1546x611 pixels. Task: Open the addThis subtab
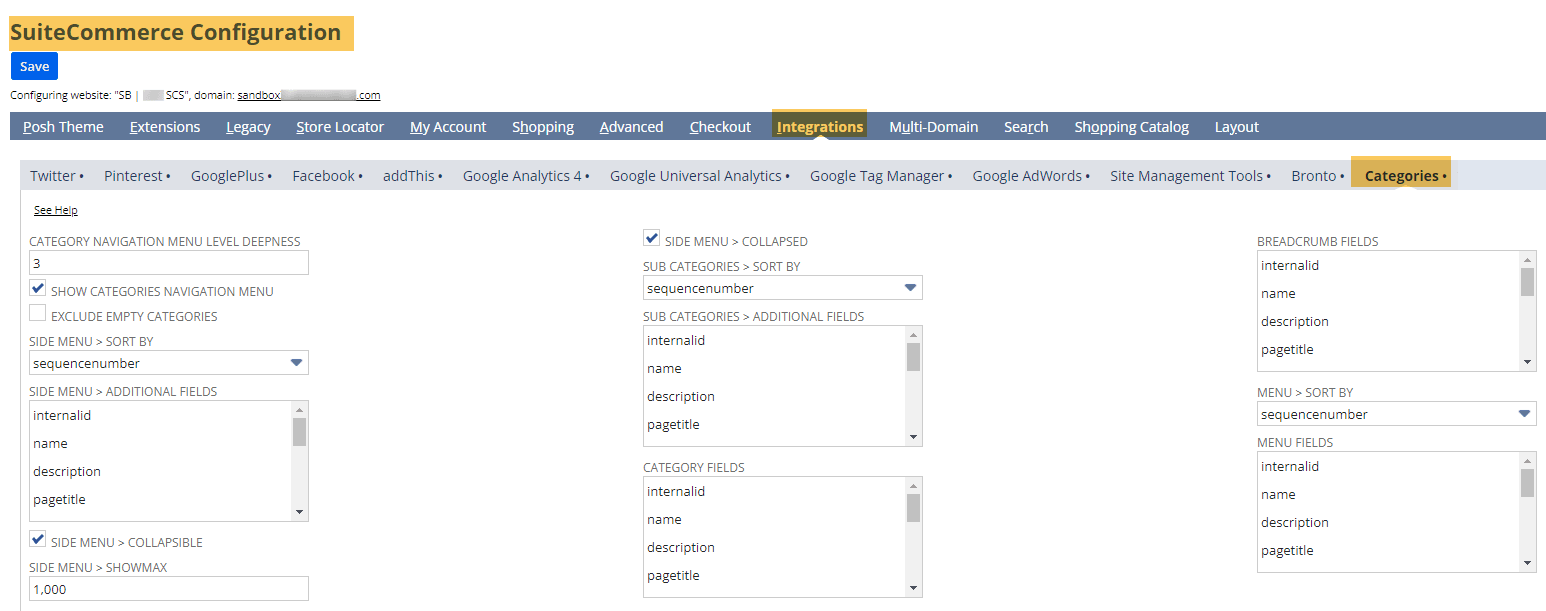pyautogui.click(x=412, y=176)
